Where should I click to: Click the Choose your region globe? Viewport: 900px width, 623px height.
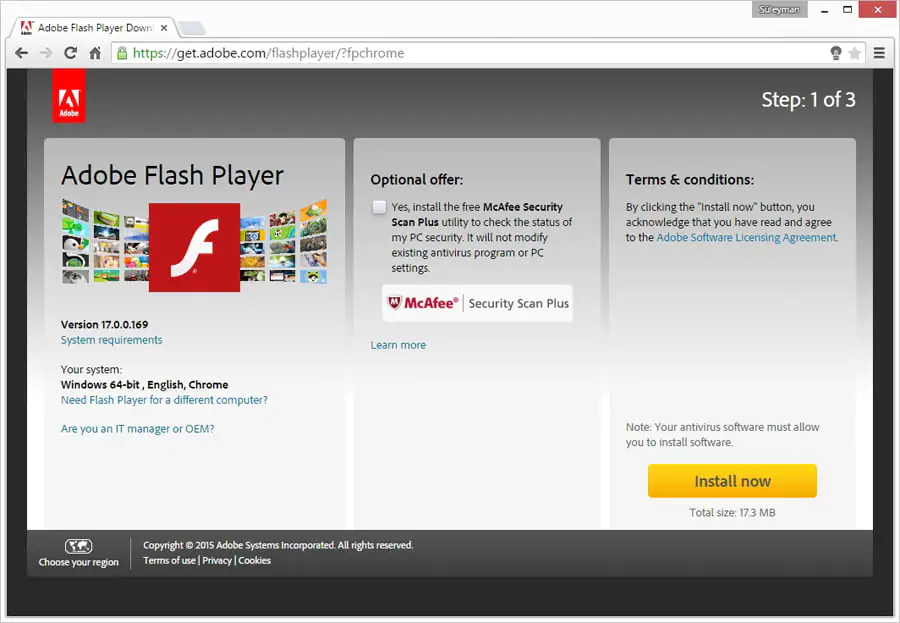coord(78,546)
